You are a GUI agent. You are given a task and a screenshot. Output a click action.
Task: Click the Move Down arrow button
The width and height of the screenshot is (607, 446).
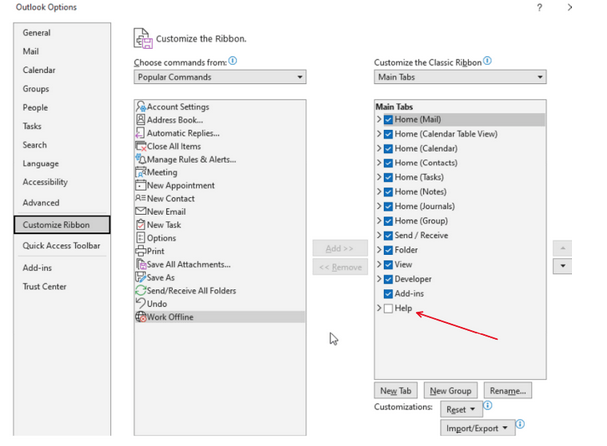[562, 266]
